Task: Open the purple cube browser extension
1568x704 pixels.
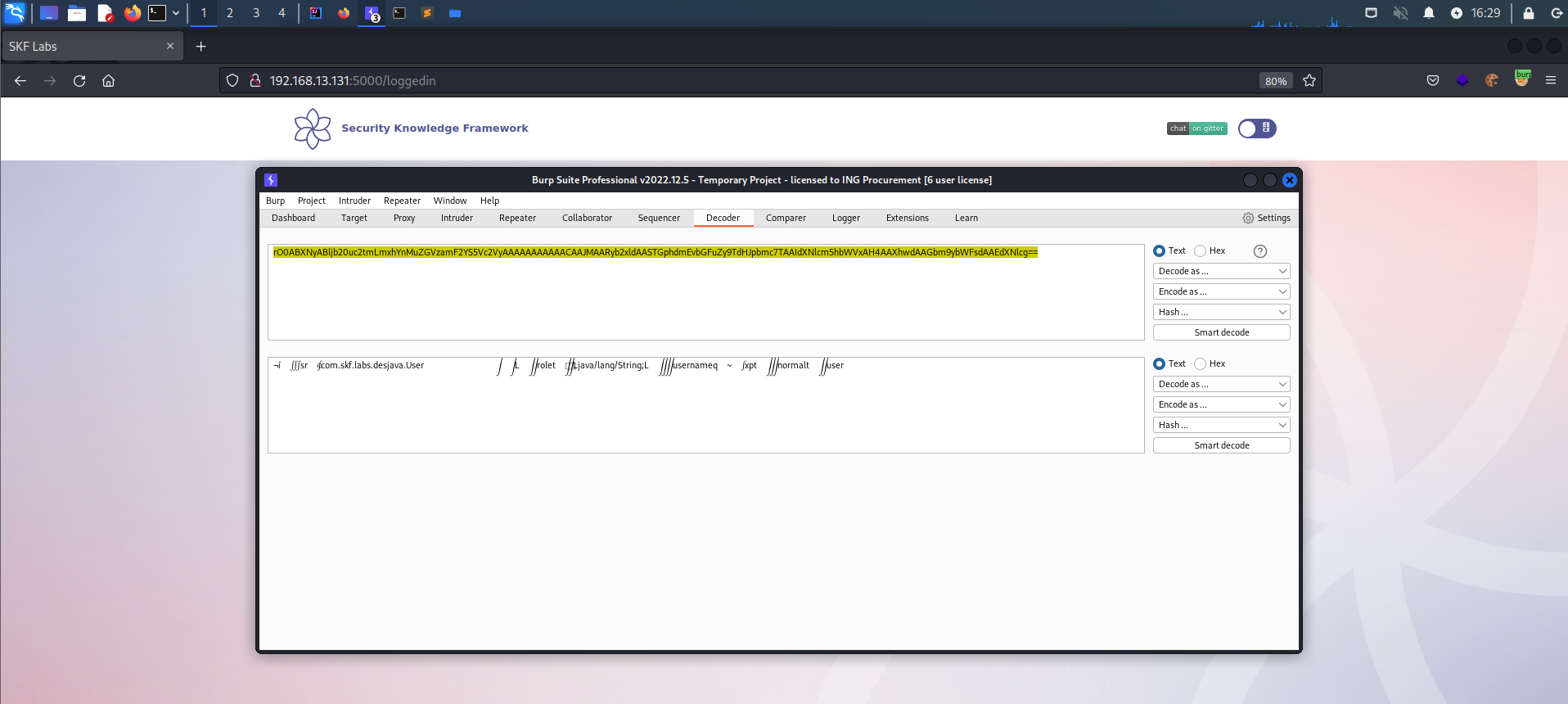Action: (x=1462, y=80)
